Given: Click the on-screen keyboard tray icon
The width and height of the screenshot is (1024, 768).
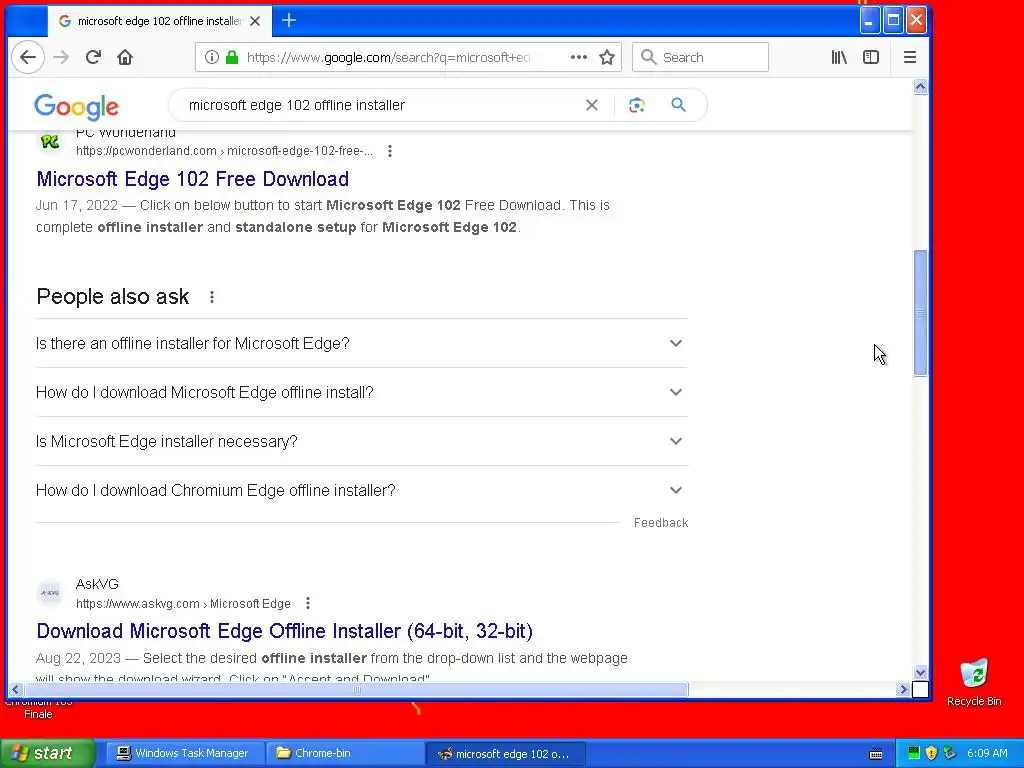Looking at the screenshot, I should [x=876, y=754].
